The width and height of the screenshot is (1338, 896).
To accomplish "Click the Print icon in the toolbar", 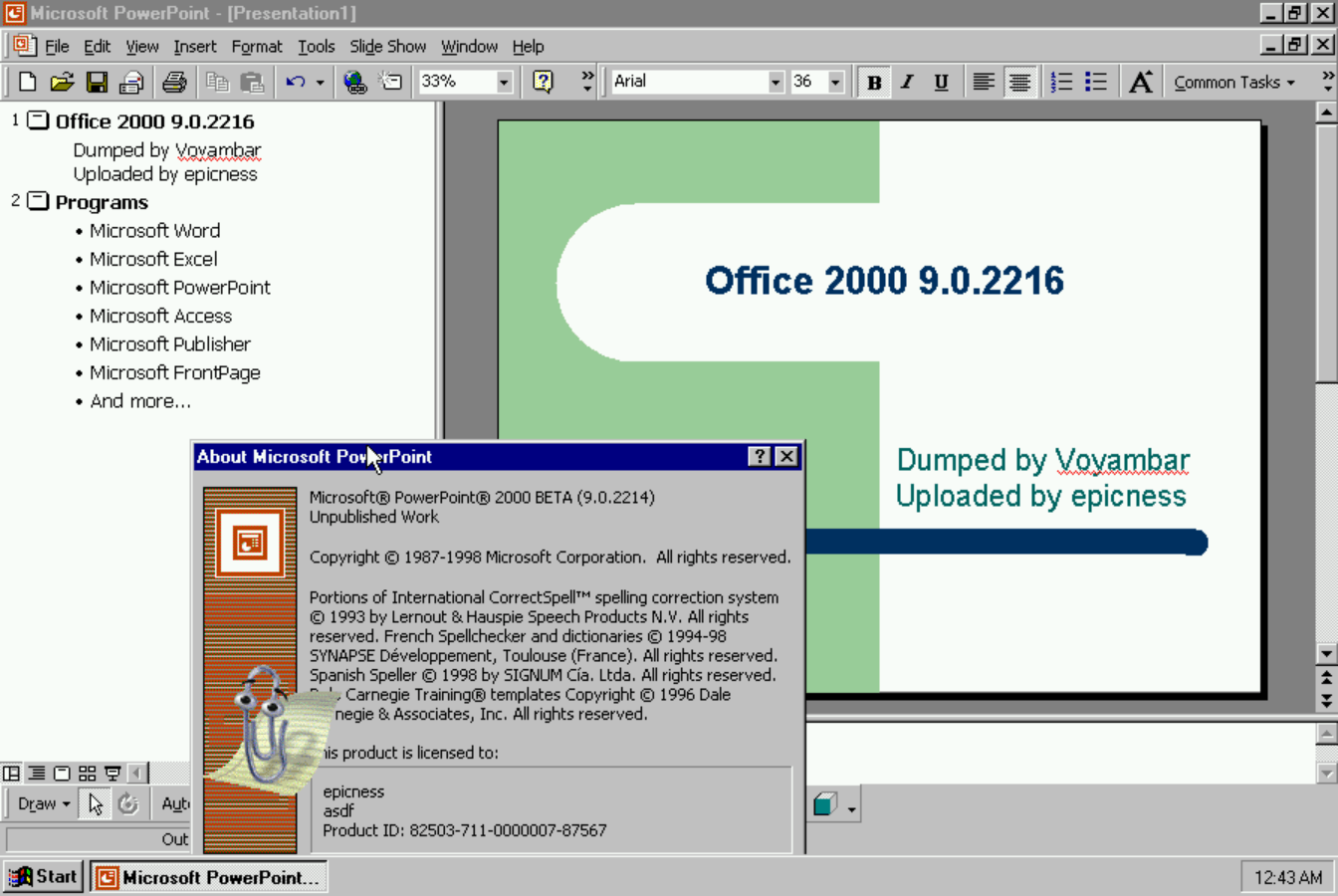I will coord(174,82).
